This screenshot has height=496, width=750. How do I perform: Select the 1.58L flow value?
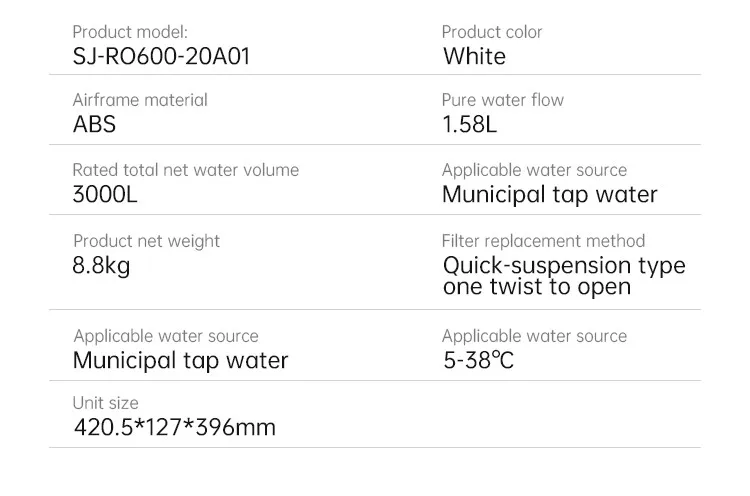pos(469,125)
